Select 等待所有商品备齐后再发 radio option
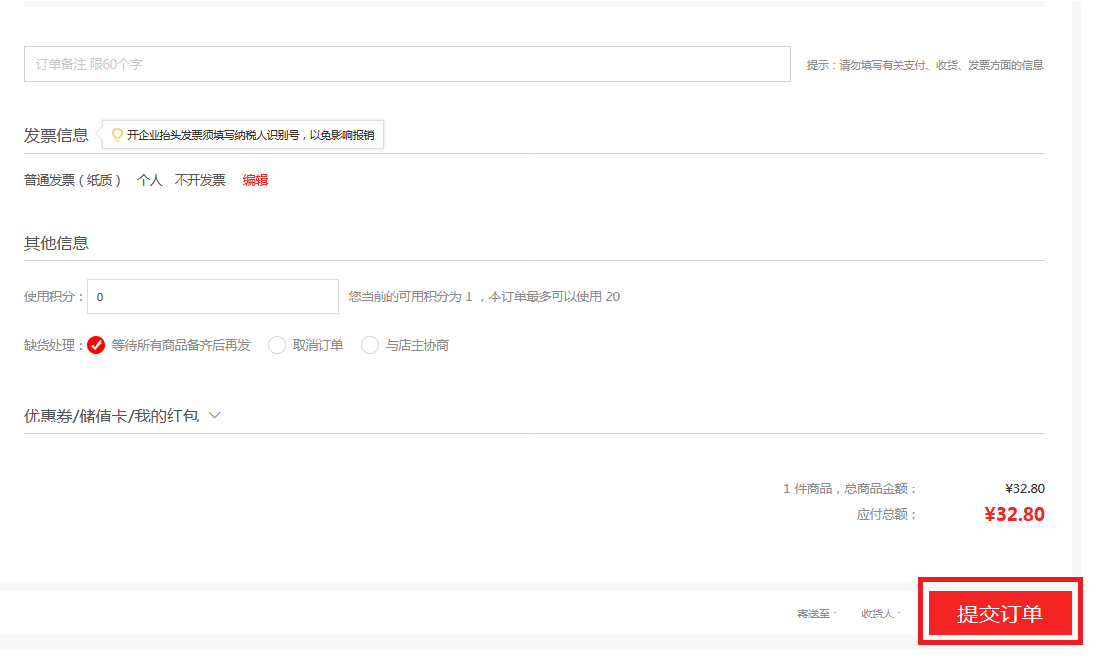 (x=96, y=345)
